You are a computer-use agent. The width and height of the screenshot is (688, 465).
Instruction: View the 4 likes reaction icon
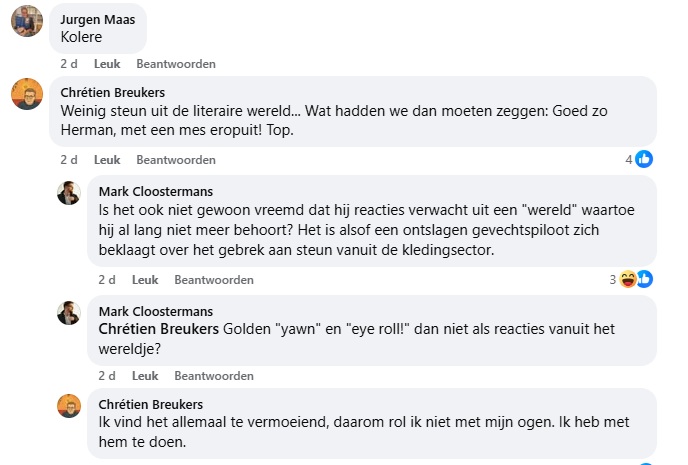[x=644, y=159]
